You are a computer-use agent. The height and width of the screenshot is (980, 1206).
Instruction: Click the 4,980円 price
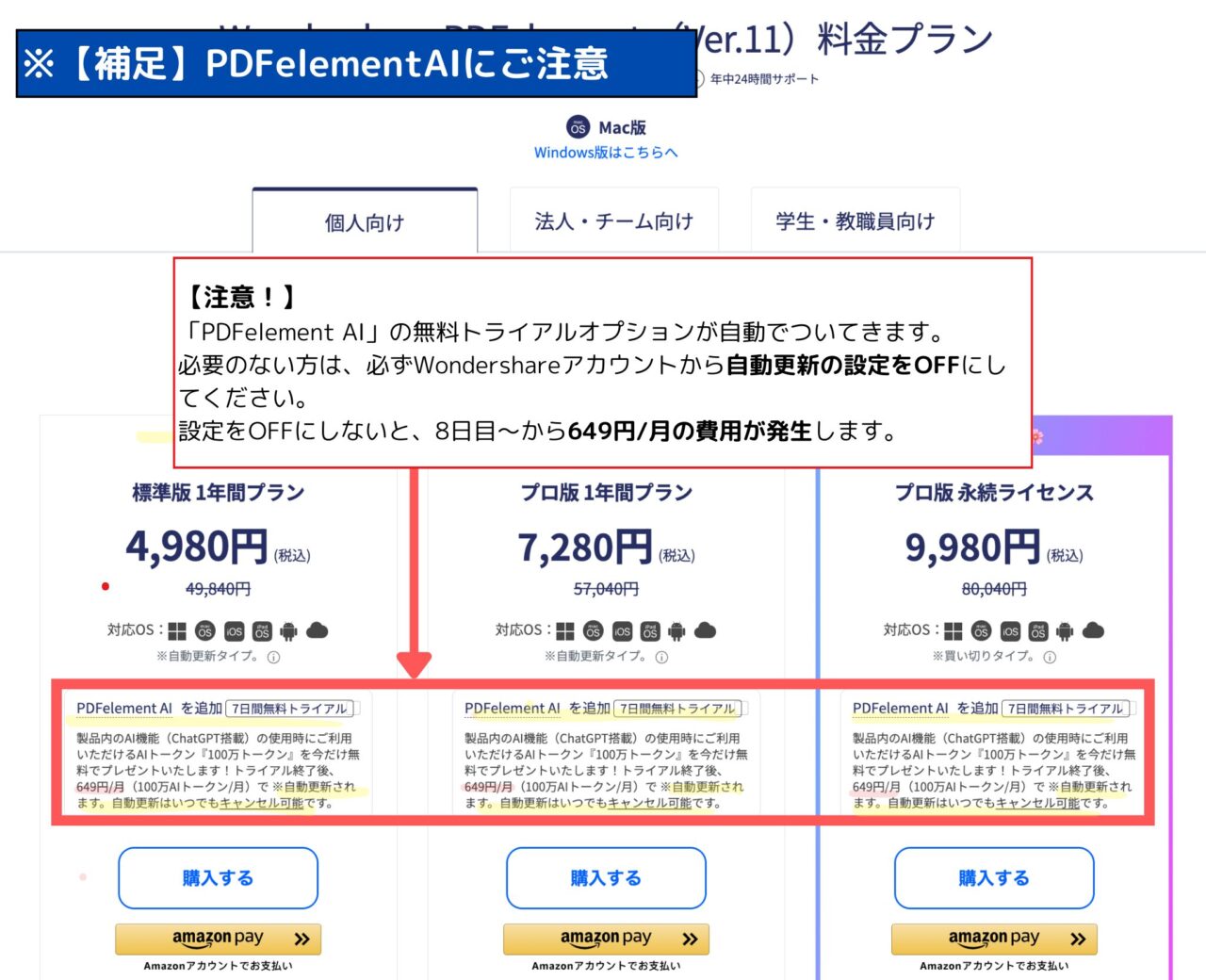(198, 547)
